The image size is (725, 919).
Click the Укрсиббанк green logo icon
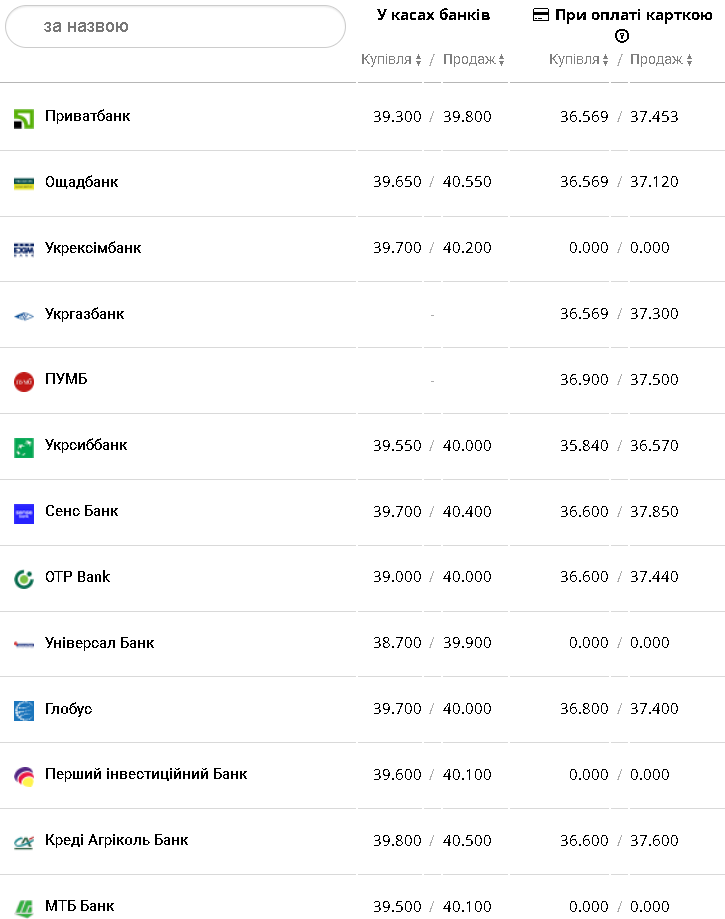coord(24,447)
